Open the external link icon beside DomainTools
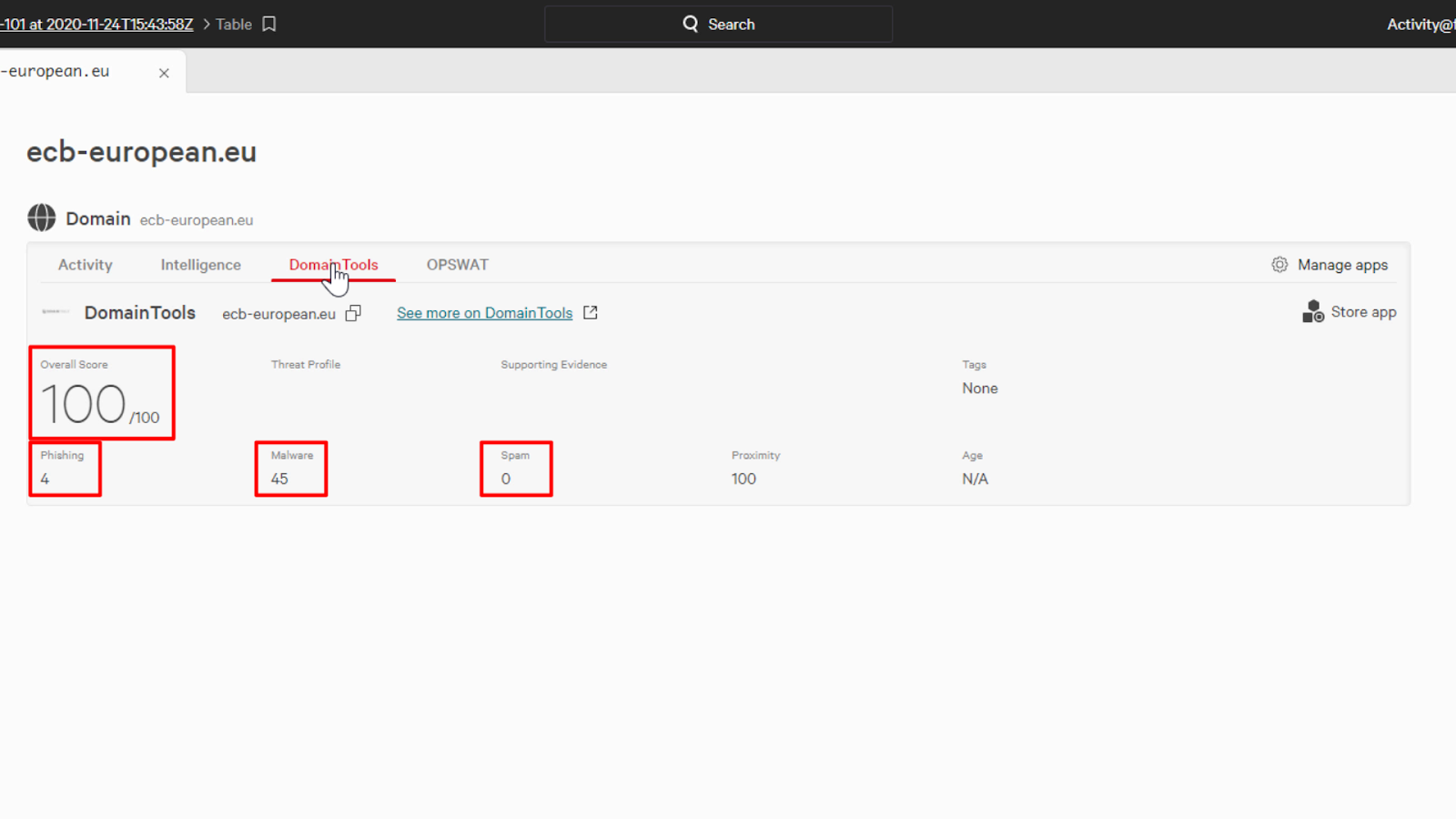1456x819 pixels. [591, 312]
